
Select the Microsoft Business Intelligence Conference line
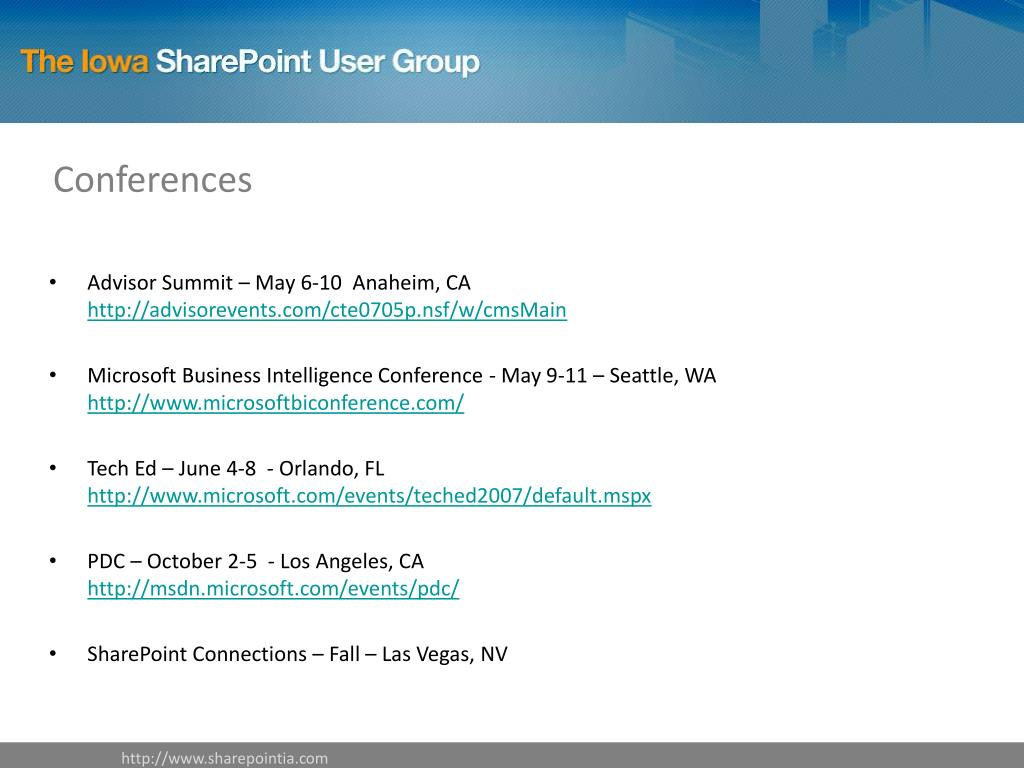(402, 375)
